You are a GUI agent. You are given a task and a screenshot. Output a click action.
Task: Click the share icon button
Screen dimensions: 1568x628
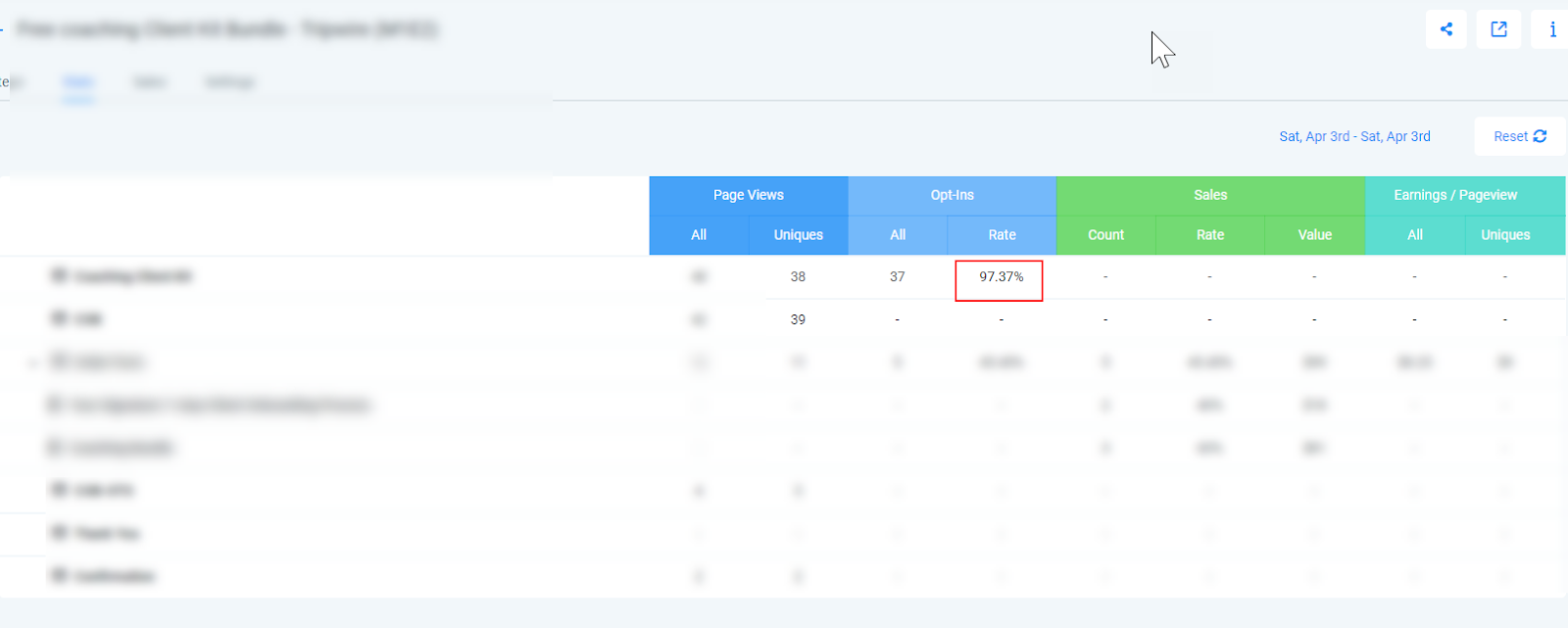pyautogui.click(x=1446, y=29)
